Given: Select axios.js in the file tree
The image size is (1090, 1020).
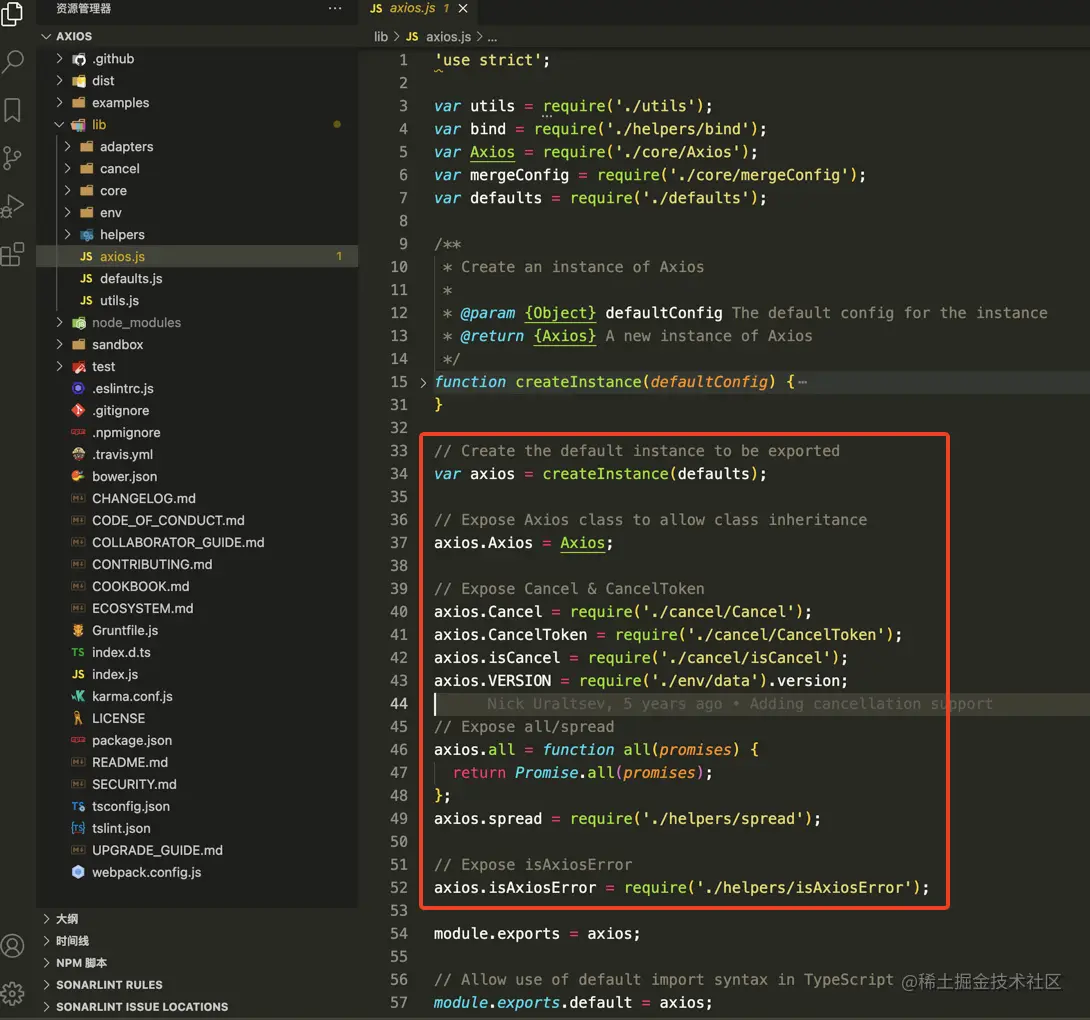Looking at the screenshot, I should [x=197, y=257].
